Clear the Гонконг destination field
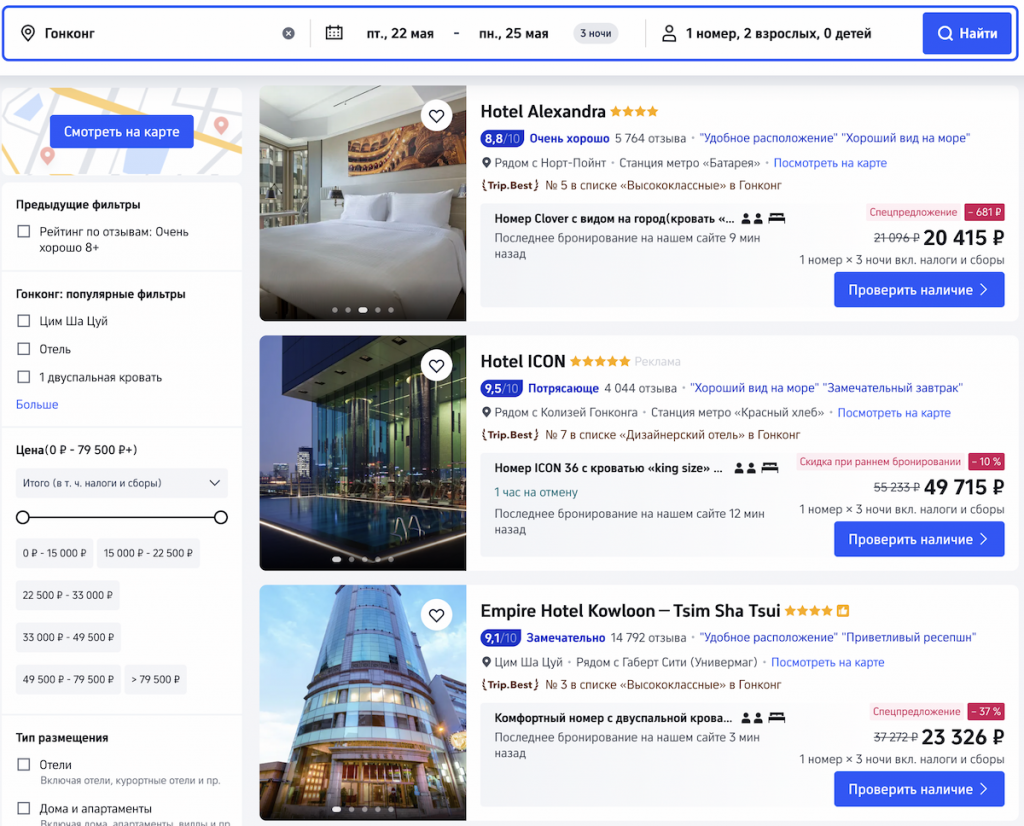Image resolution: width=1024 pixels, height=826 pixels. 289,33
